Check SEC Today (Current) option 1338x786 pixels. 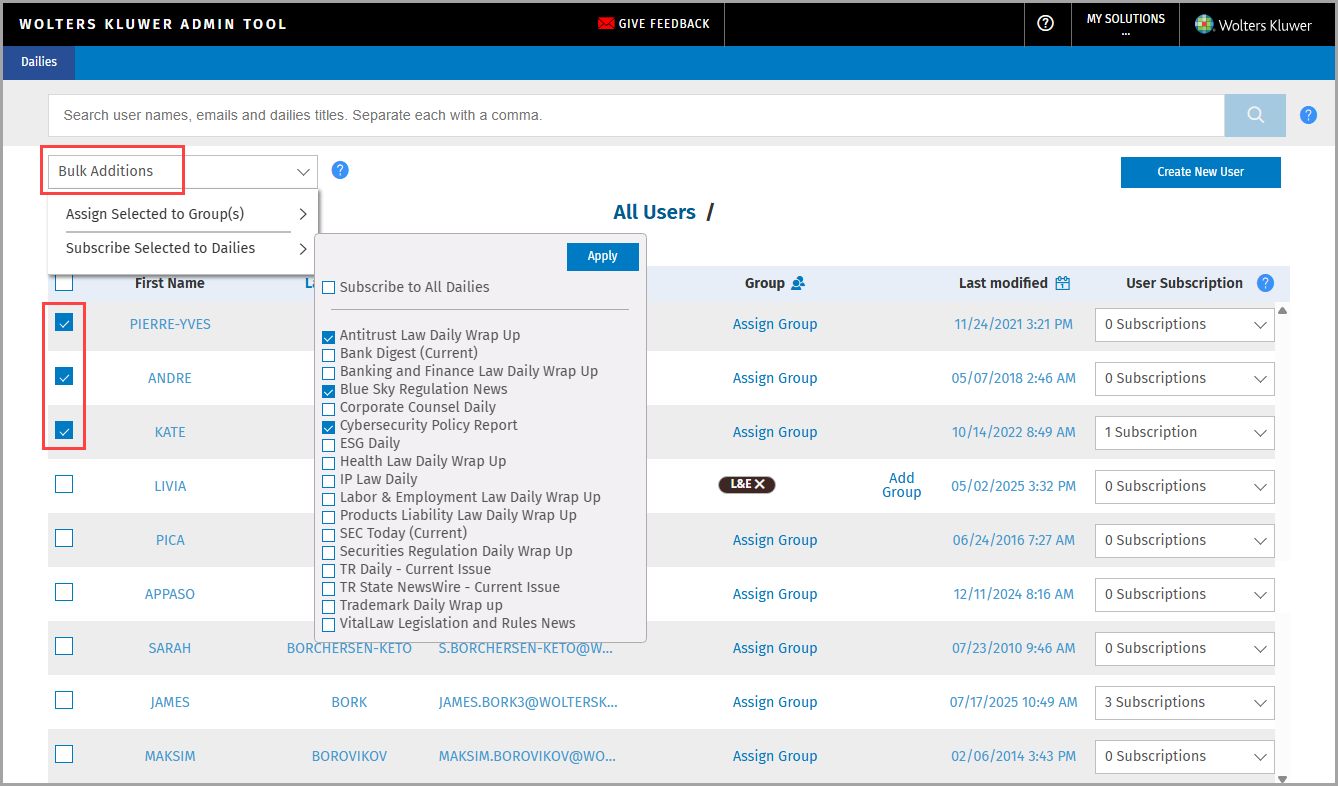329,534
